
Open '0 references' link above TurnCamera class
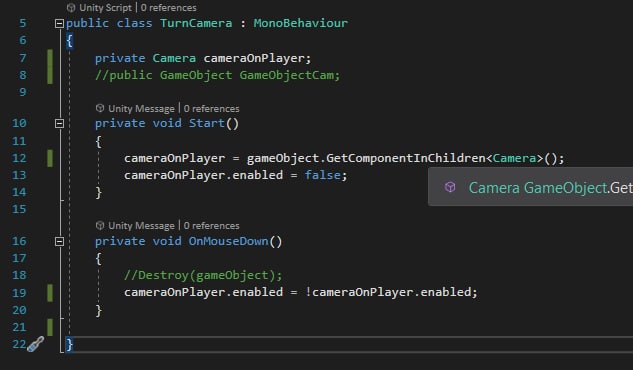(x=168, y=8)
